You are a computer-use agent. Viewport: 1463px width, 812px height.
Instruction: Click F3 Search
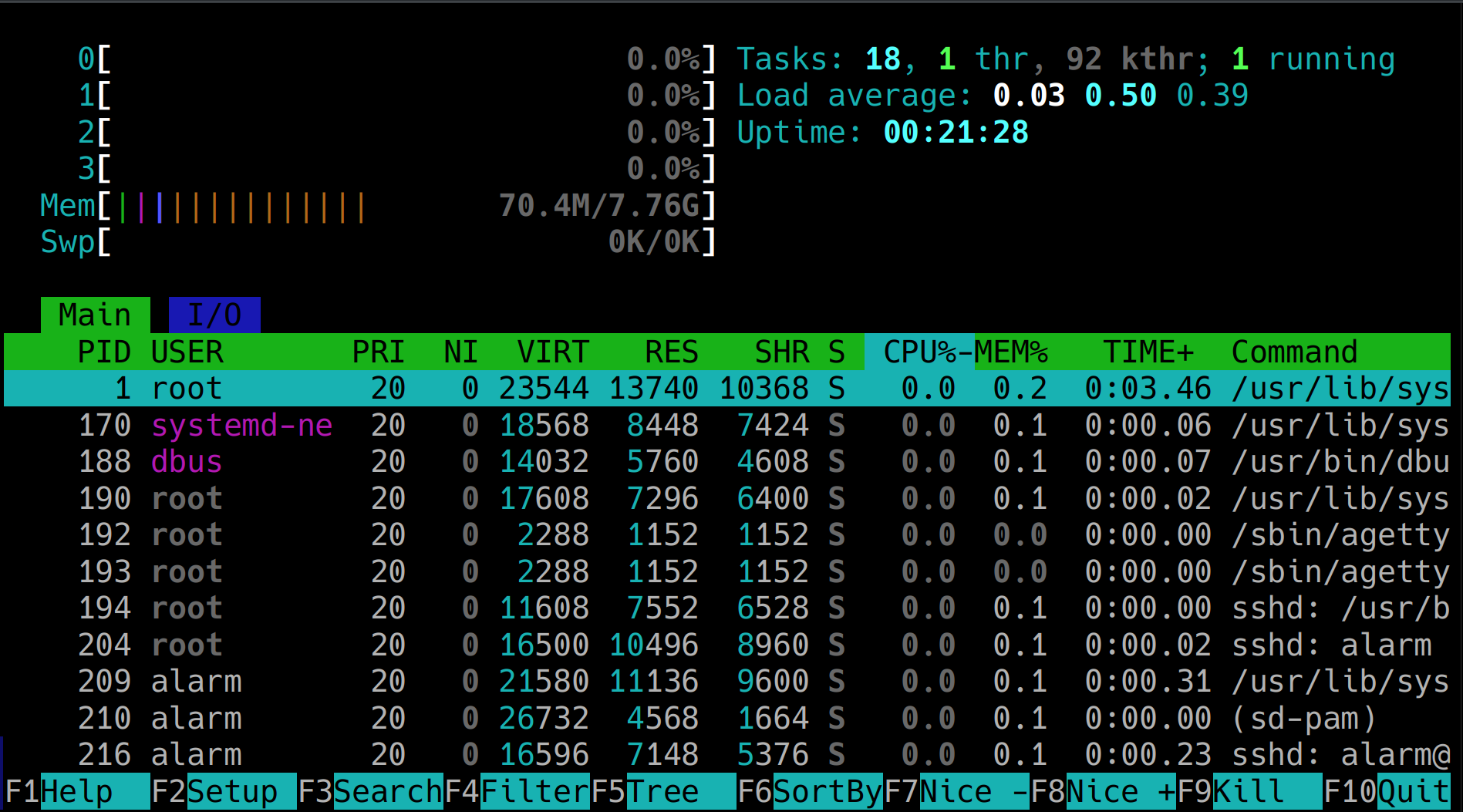[370, 792]
